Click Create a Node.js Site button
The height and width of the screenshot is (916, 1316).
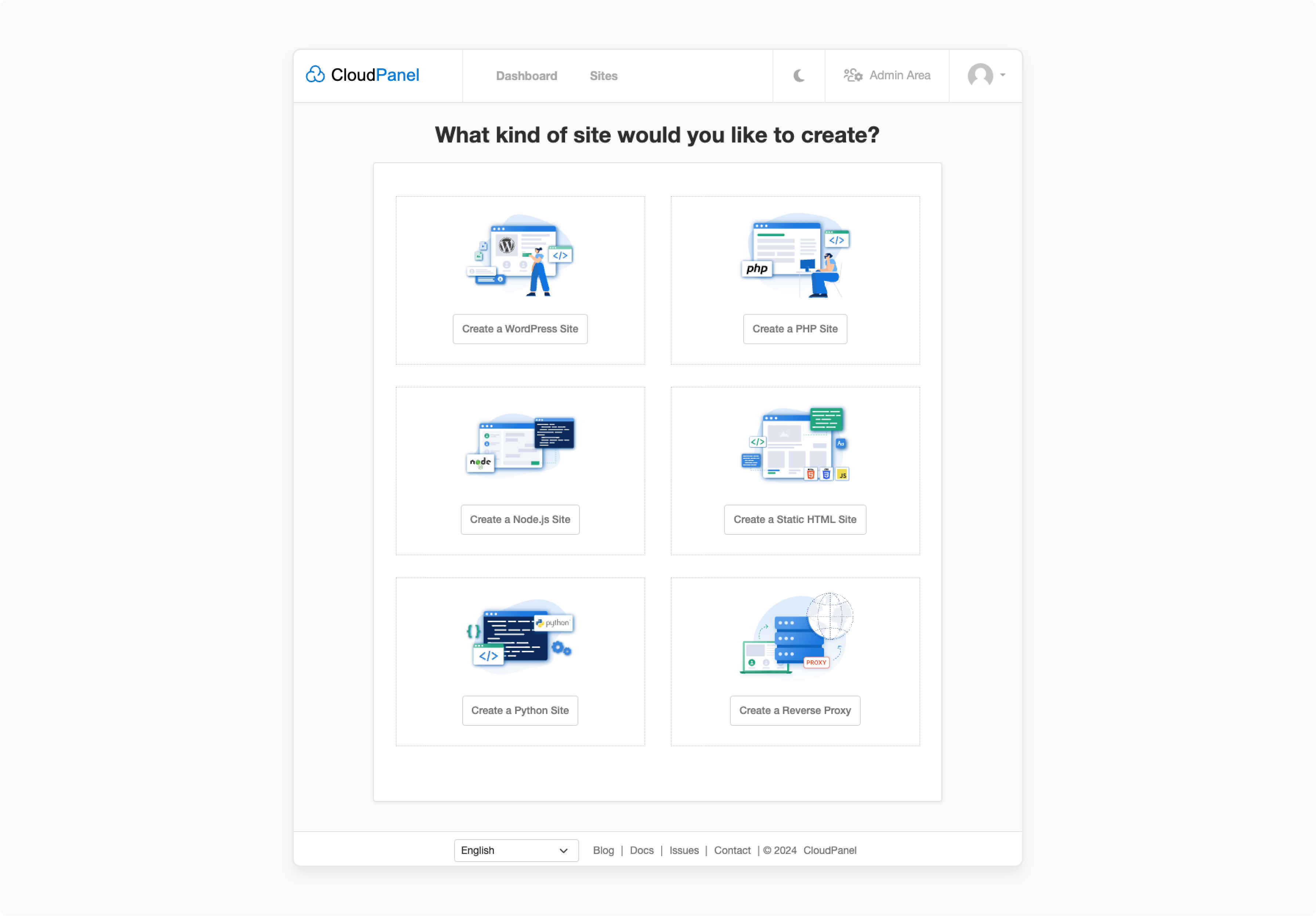pyautogui.click(x=520, y=519)
